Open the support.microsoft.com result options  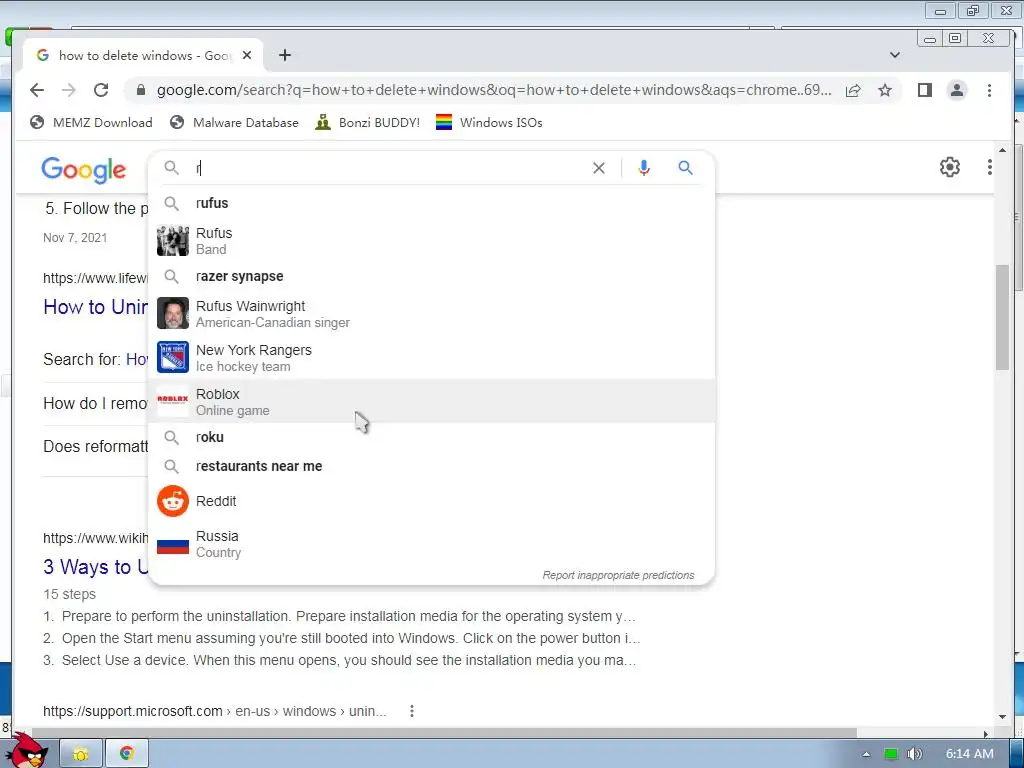(x=411, y=711)
